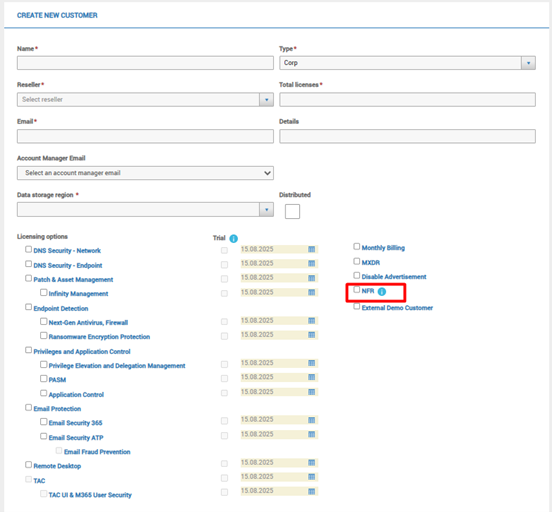Image resolution: width=552 pixels, height=512 pixels.
Task: Tick the Infinity Management checkbox
Action: point(44,292)
